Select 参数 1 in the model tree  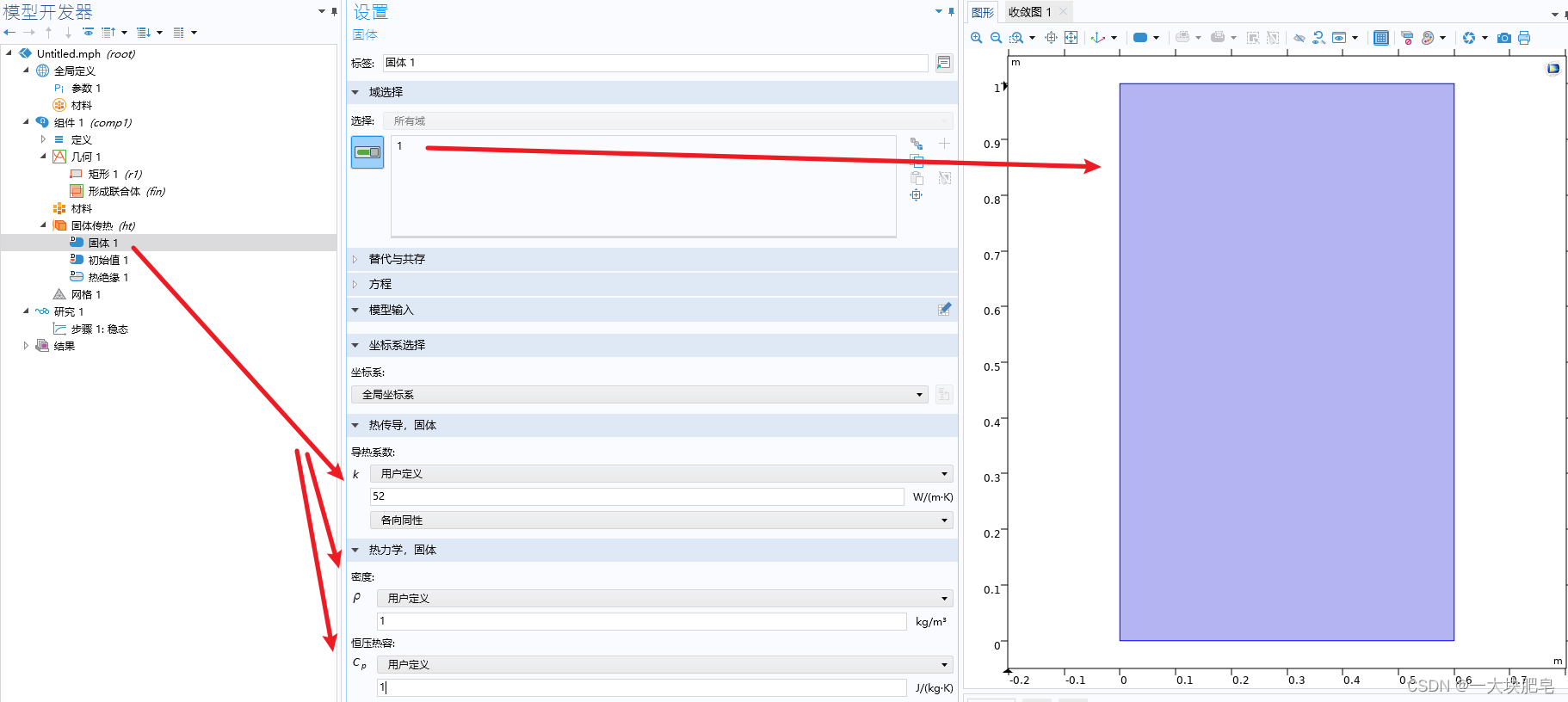coord(86,89)
